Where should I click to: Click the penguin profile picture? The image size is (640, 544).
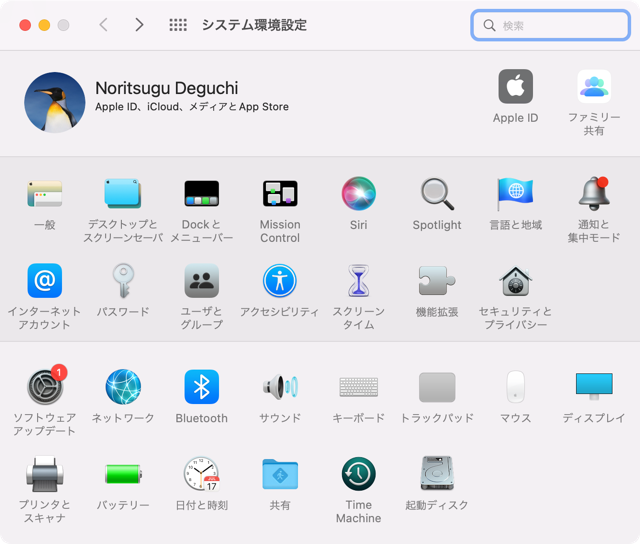pos(55,102)
